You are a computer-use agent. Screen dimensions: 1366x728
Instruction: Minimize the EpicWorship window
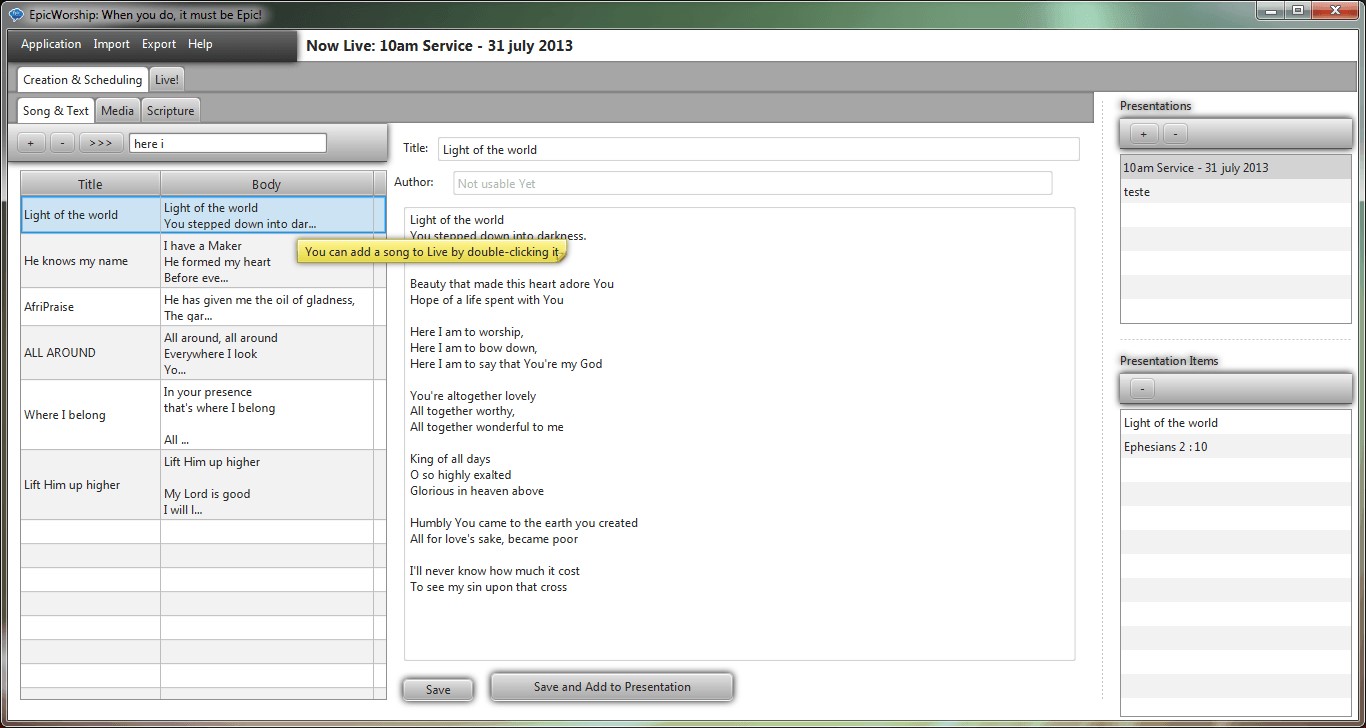[x=1270, y=10]
